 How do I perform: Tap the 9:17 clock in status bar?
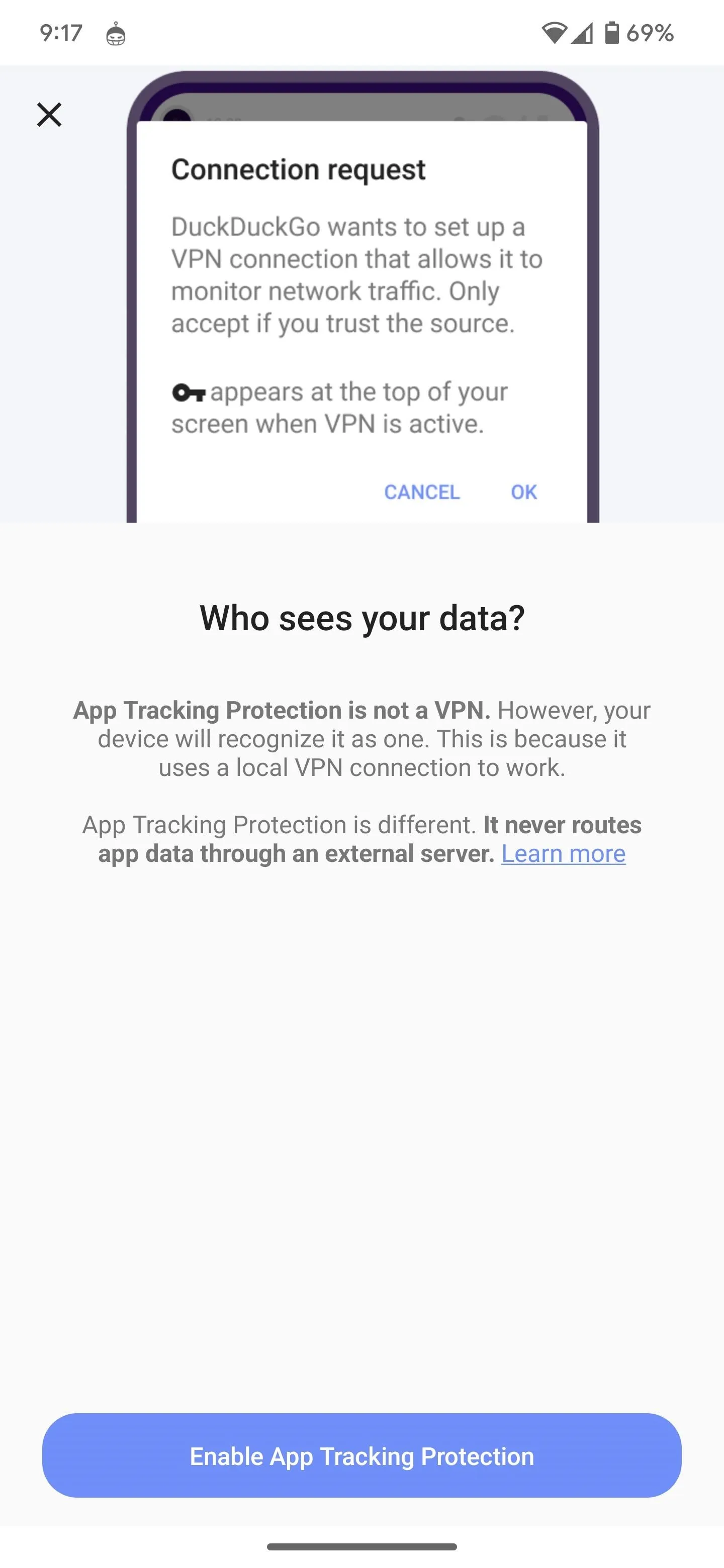tap(61, 33)
